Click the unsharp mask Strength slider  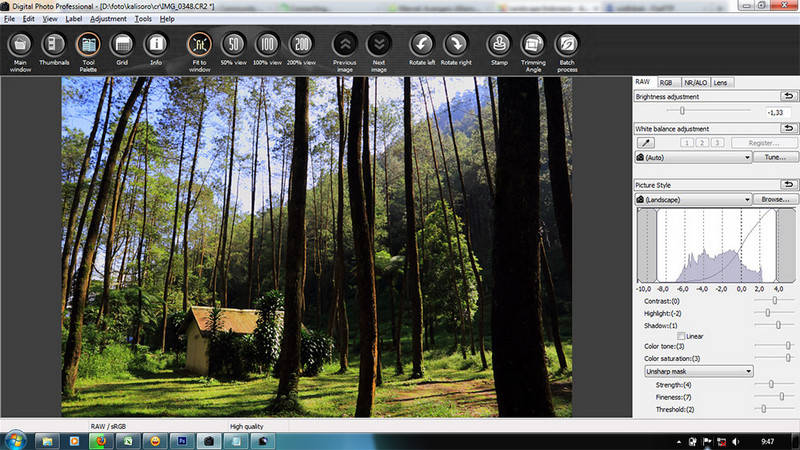point(773,384)
